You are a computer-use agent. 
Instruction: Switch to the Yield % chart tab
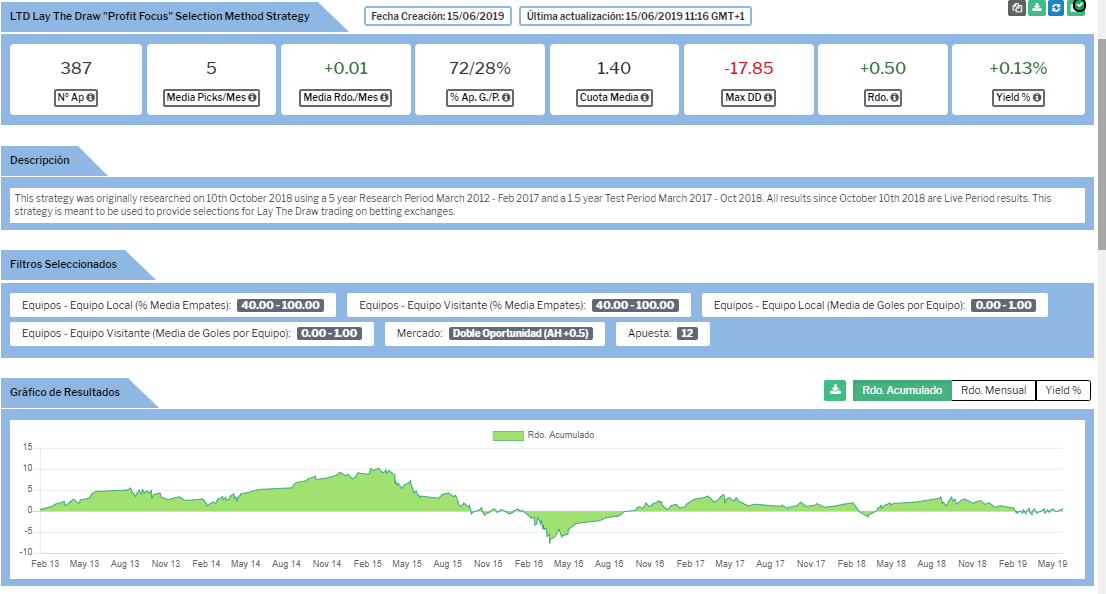click(x=1063, y=390)
